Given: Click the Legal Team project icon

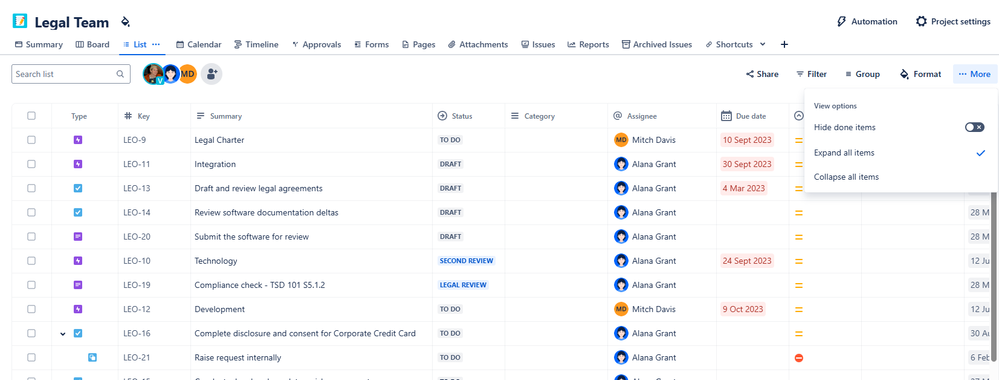Looking at the screenshot, I should [x=20, y=22].
